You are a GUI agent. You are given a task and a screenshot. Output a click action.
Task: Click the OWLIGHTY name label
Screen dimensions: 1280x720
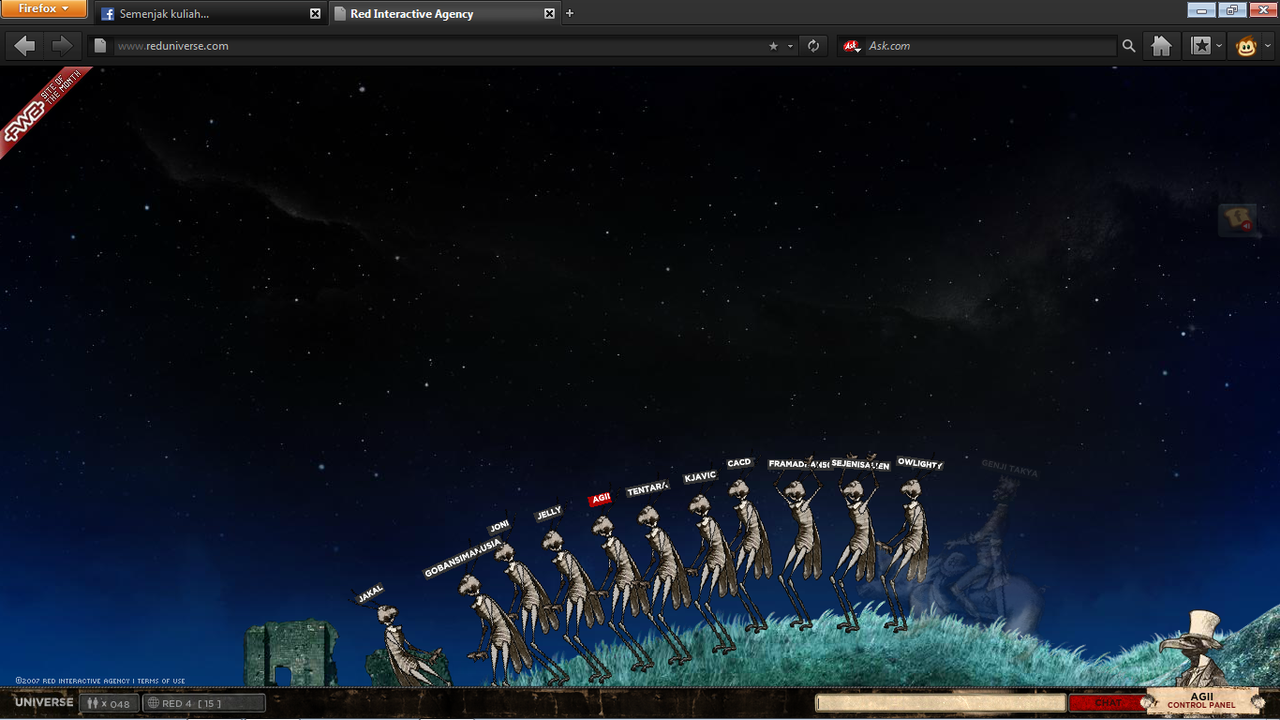click(919, 464)
